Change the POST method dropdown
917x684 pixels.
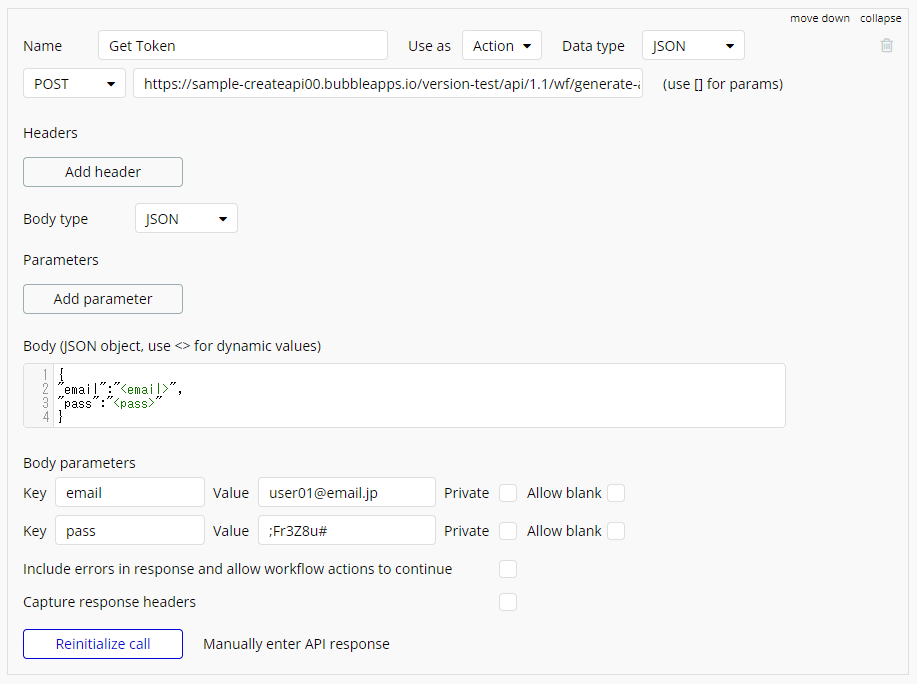click(74, 84)
